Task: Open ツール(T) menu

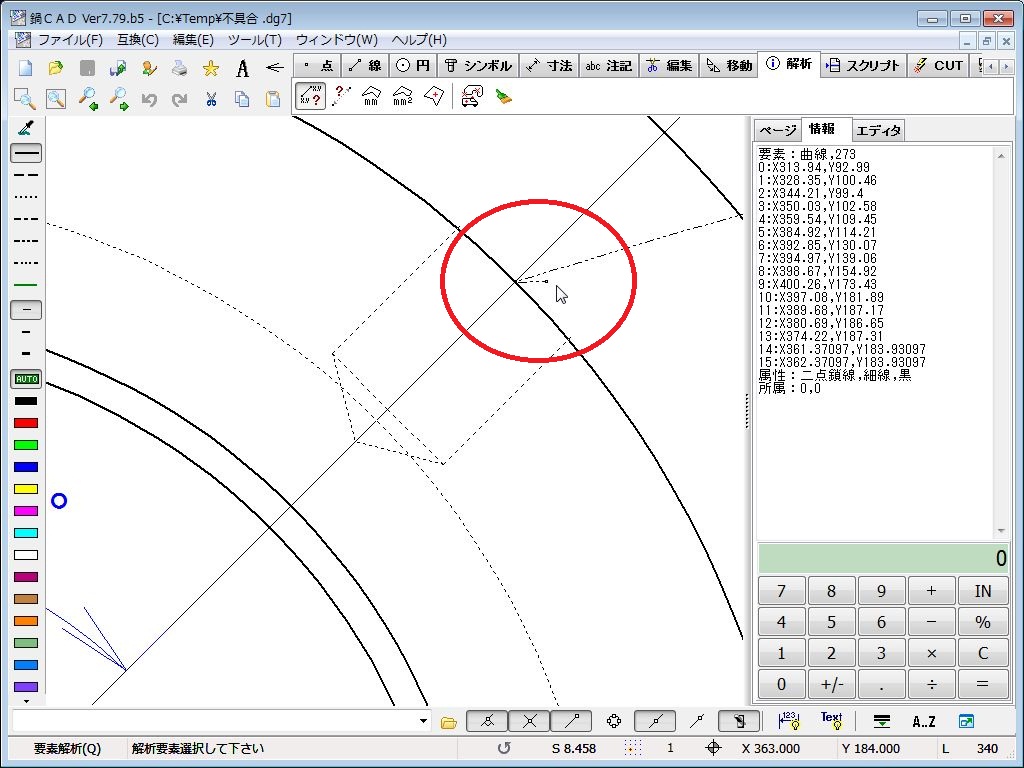Action: tap(255, 40)
